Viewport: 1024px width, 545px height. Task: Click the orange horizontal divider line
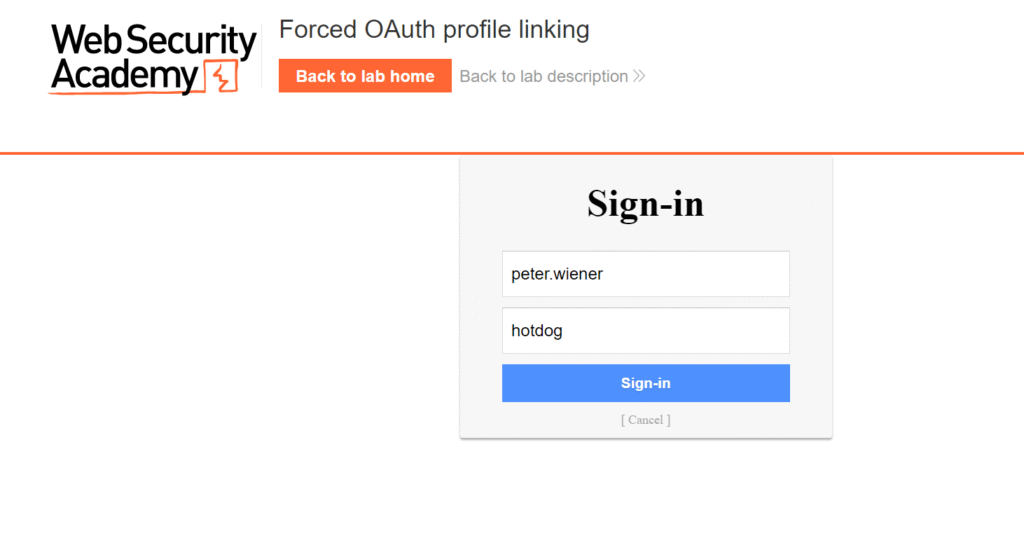point(200,153)
